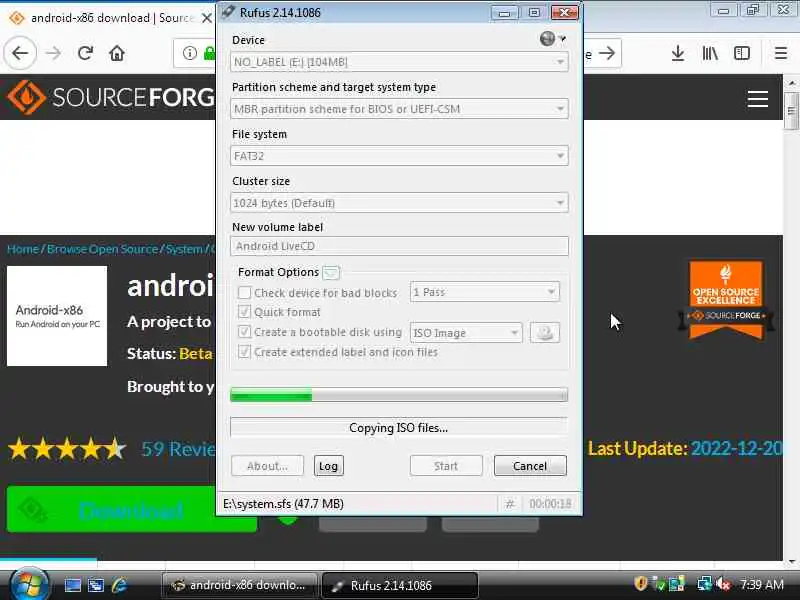Screen dimensions: 800x600
Task: Open the System breadcrumb link
Action: (x=184, y=249)
